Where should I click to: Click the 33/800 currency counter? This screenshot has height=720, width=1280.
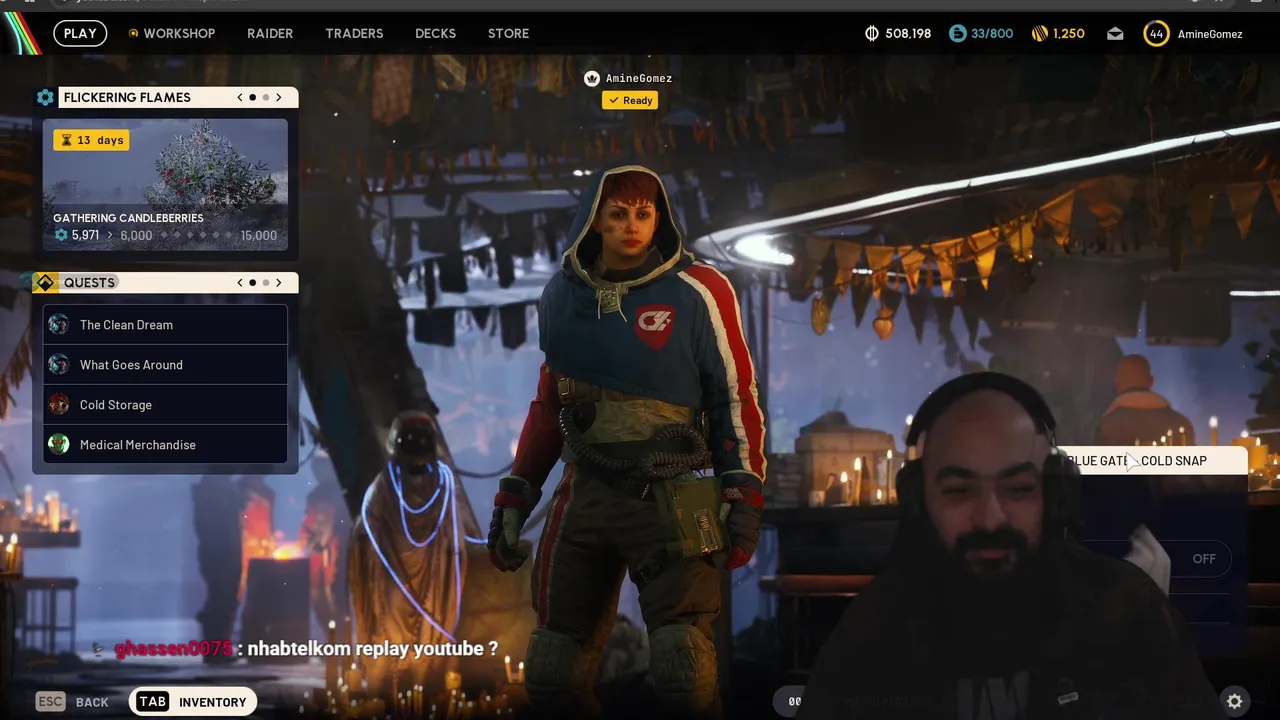point(992,34)
